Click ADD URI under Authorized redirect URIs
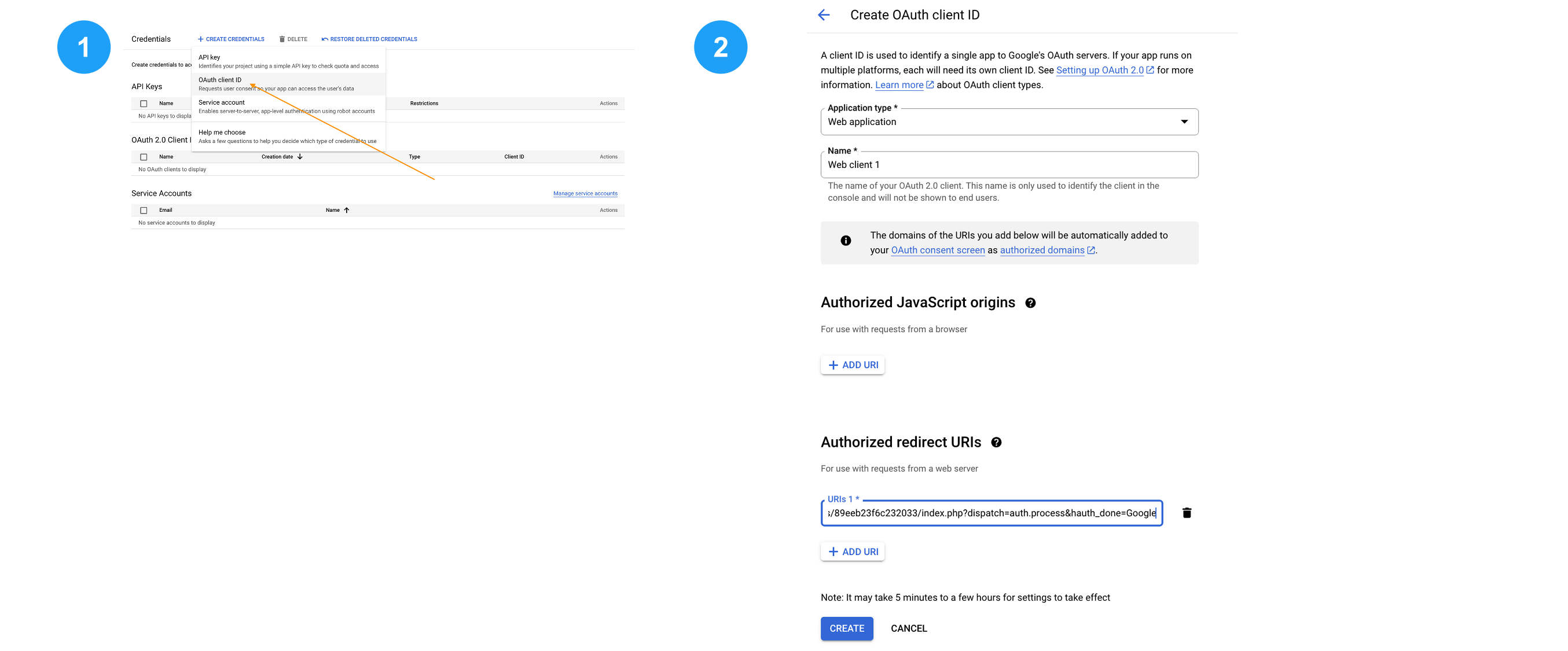1568x651 pixels. pos(852,552)
